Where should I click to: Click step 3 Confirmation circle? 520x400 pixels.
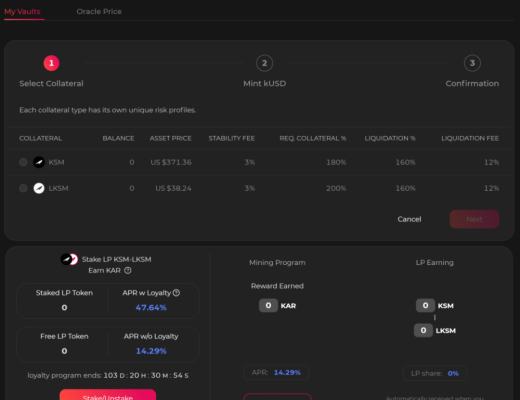click(472, 63)
